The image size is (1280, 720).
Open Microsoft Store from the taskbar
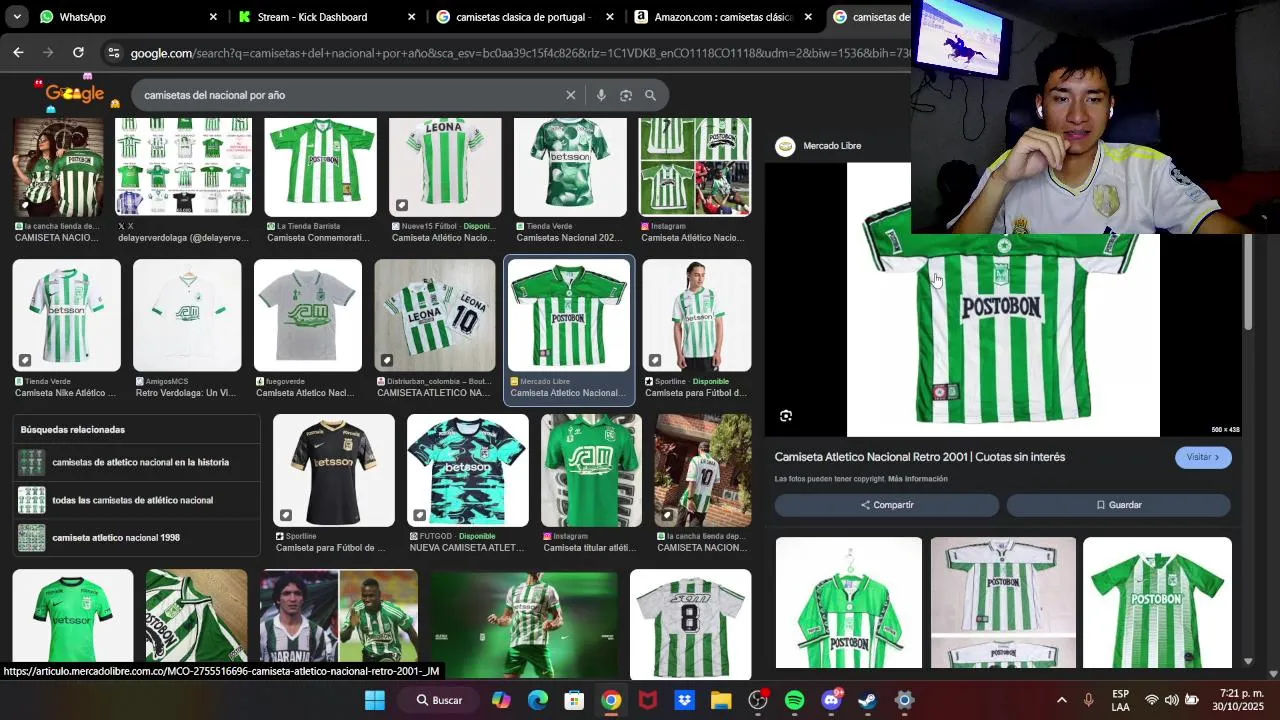574,700
